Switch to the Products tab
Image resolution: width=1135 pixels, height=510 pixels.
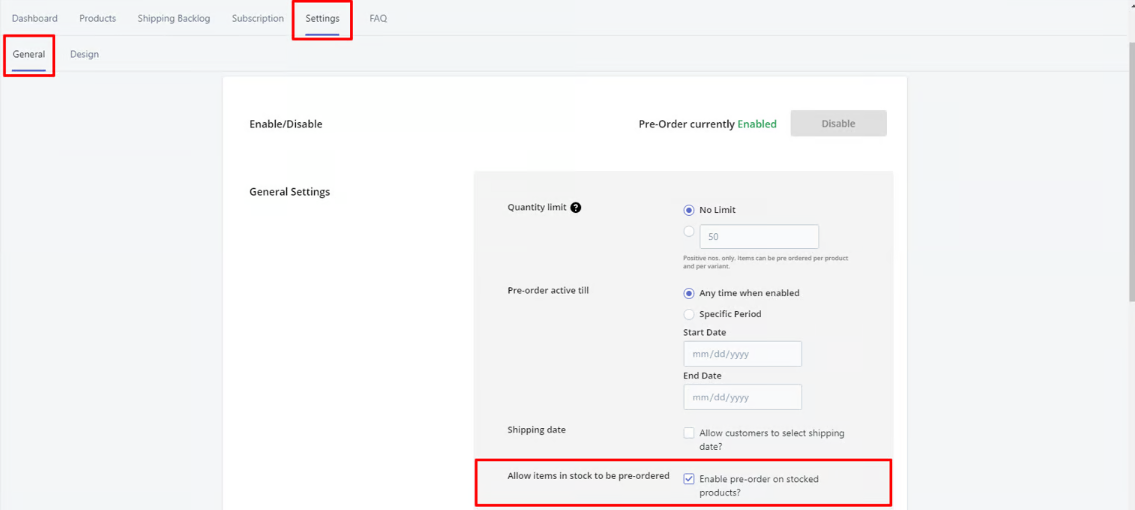(x=98, y=18)
